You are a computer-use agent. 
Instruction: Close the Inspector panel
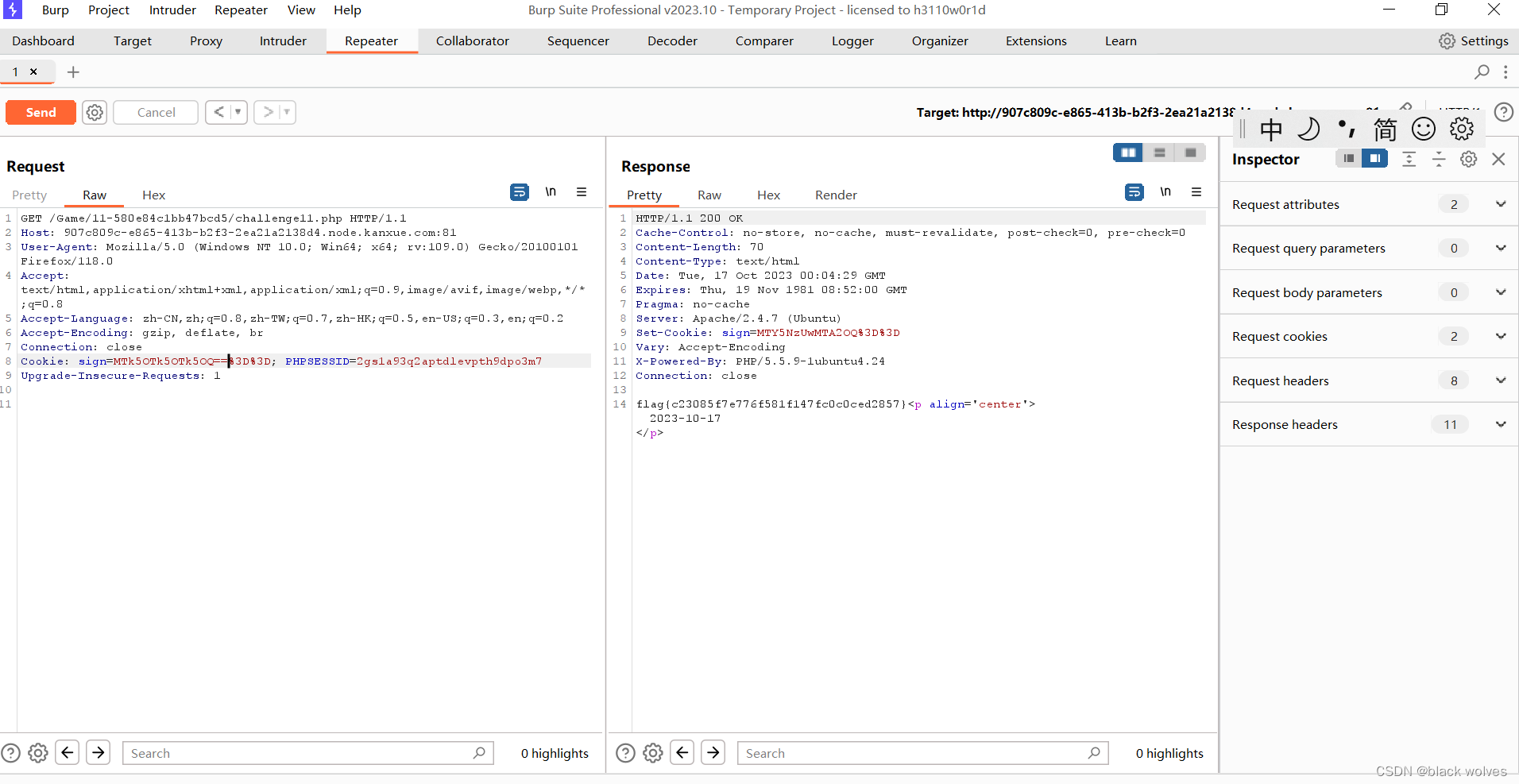(x=1498, y=160)
